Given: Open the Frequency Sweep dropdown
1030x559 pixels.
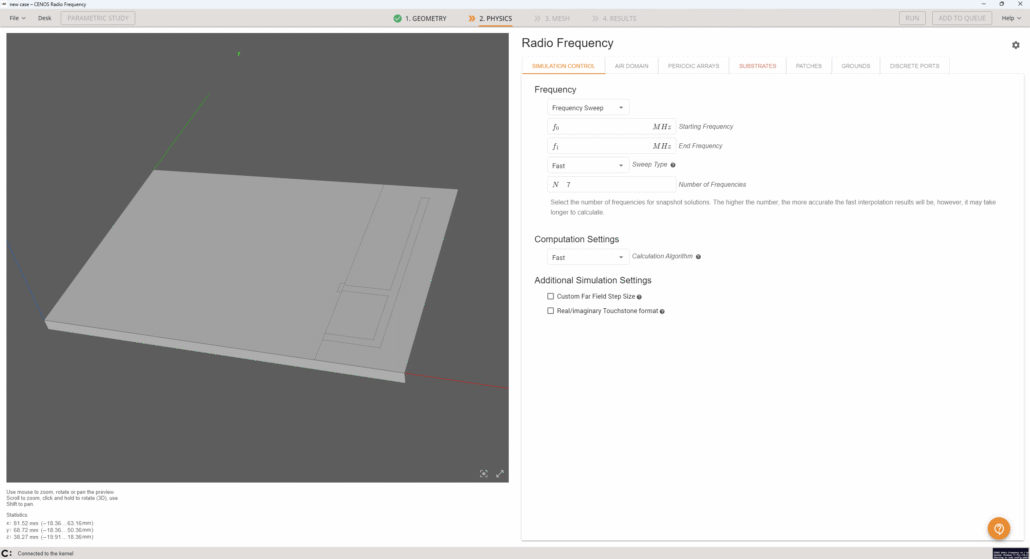Looking at the screenshot, I should pyautogui.click(x=588, y=108).
